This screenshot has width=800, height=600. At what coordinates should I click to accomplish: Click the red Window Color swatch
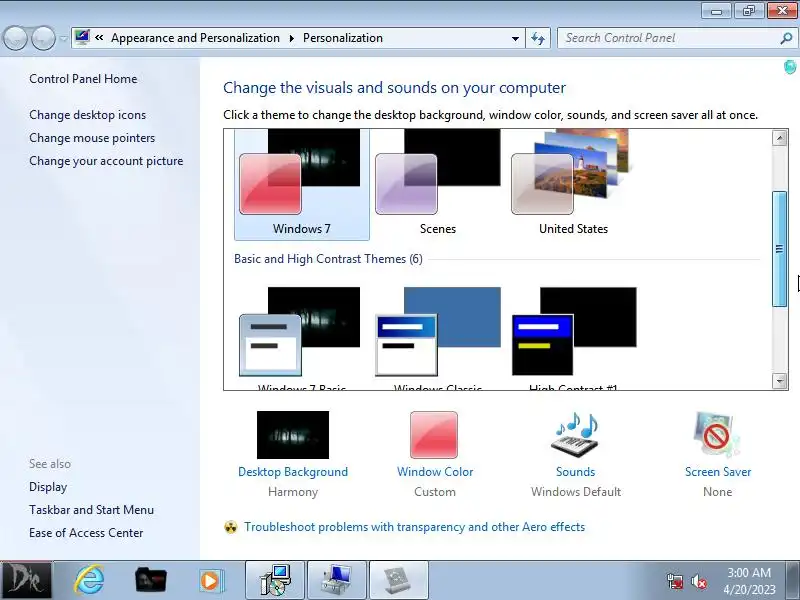(434, 435)
